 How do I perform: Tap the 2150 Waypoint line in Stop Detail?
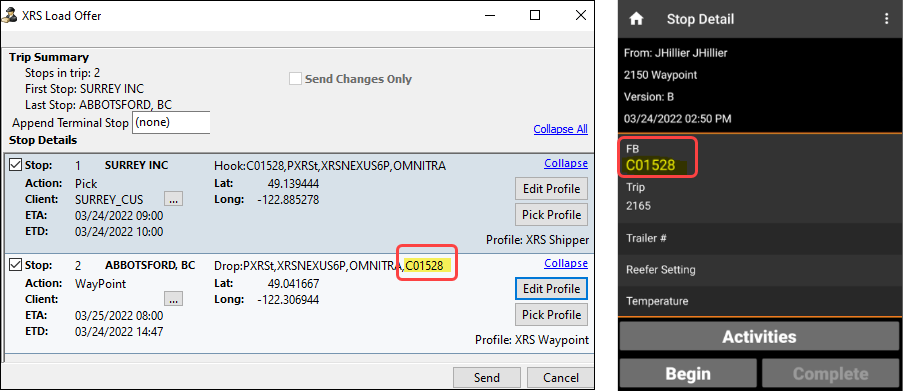click(661, 75)
